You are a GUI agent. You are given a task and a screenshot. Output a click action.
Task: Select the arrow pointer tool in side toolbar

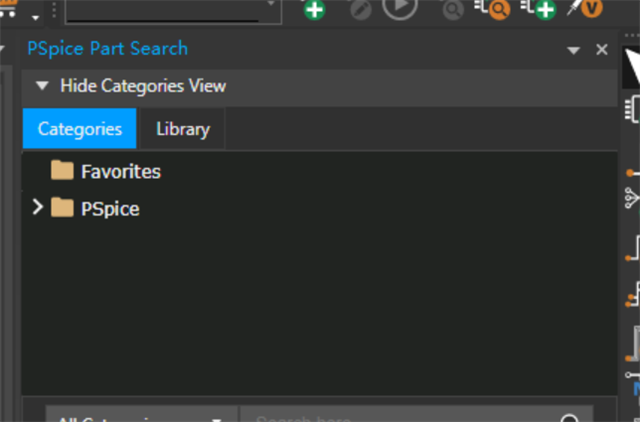pos(633,66)
